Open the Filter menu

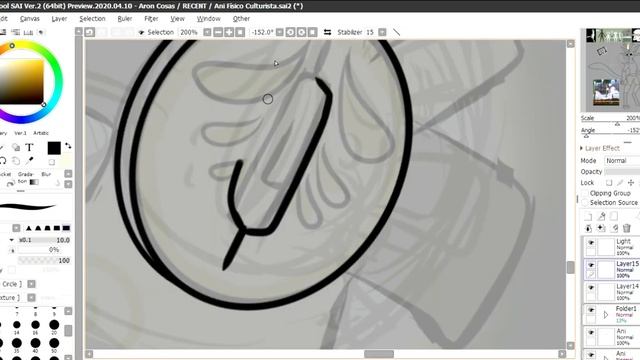coord(151,19)
